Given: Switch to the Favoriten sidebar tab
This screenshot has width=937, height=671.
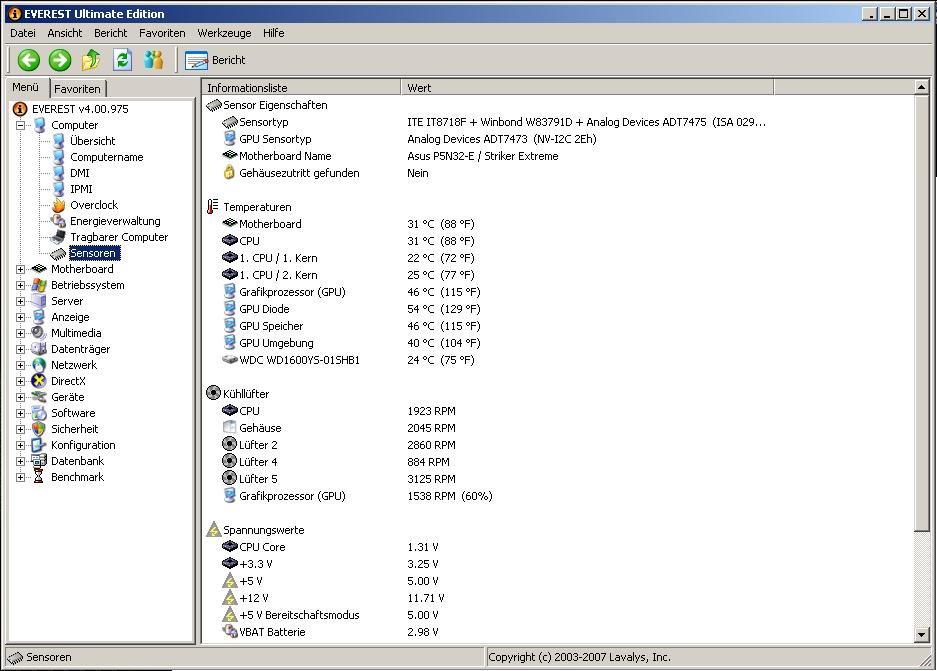Looking at the screenshot, I should [x=78, y=88].
